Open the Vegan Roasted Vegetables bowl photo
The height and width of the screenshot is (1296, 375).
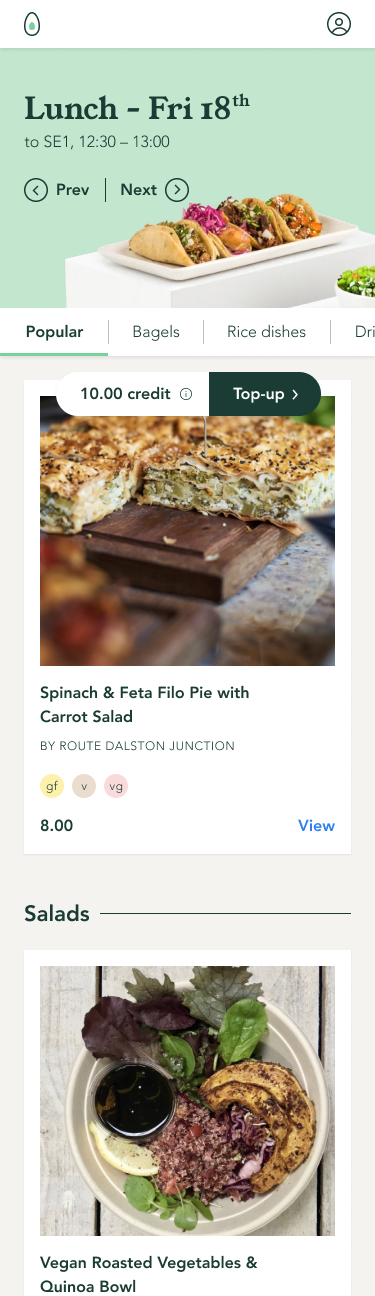click(187, 1101)
